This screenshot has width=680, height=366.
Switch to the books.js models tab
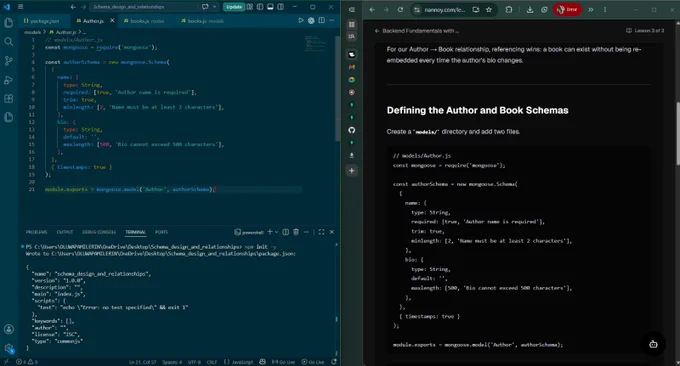pos(202,21)
